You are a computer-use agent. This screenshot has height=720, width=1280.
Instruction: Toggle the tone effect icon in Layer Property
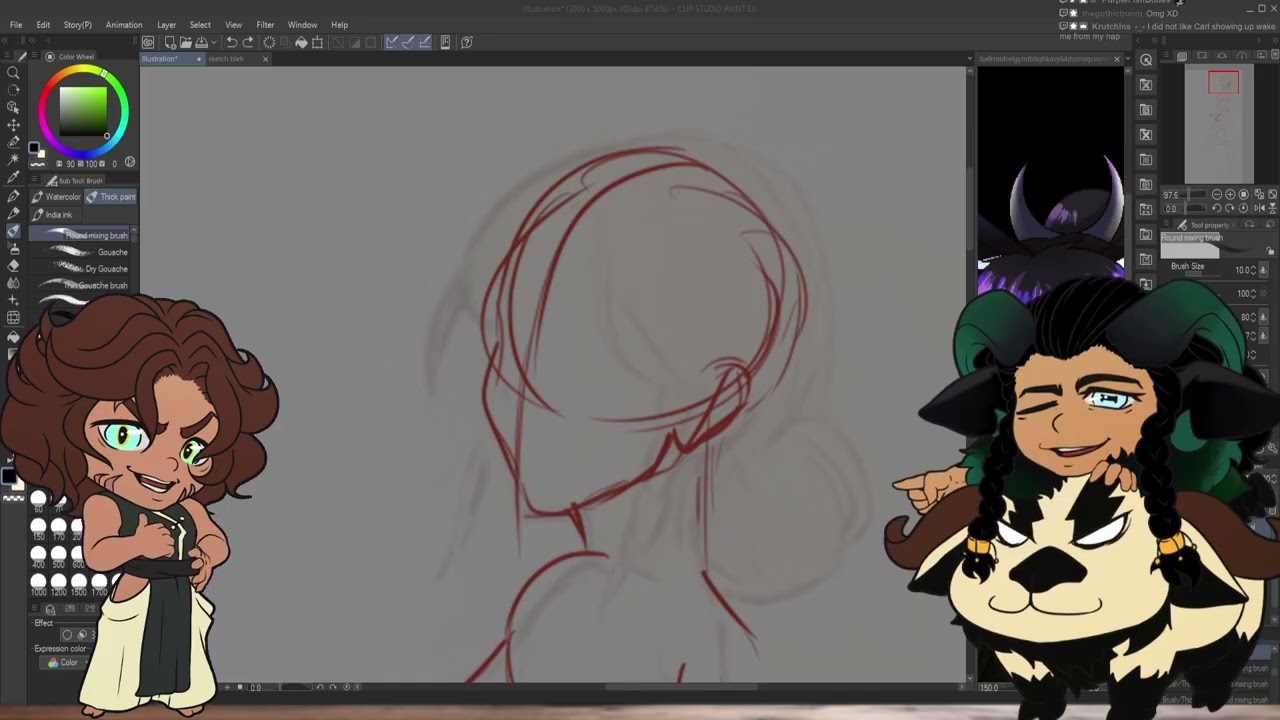(82, 634)
